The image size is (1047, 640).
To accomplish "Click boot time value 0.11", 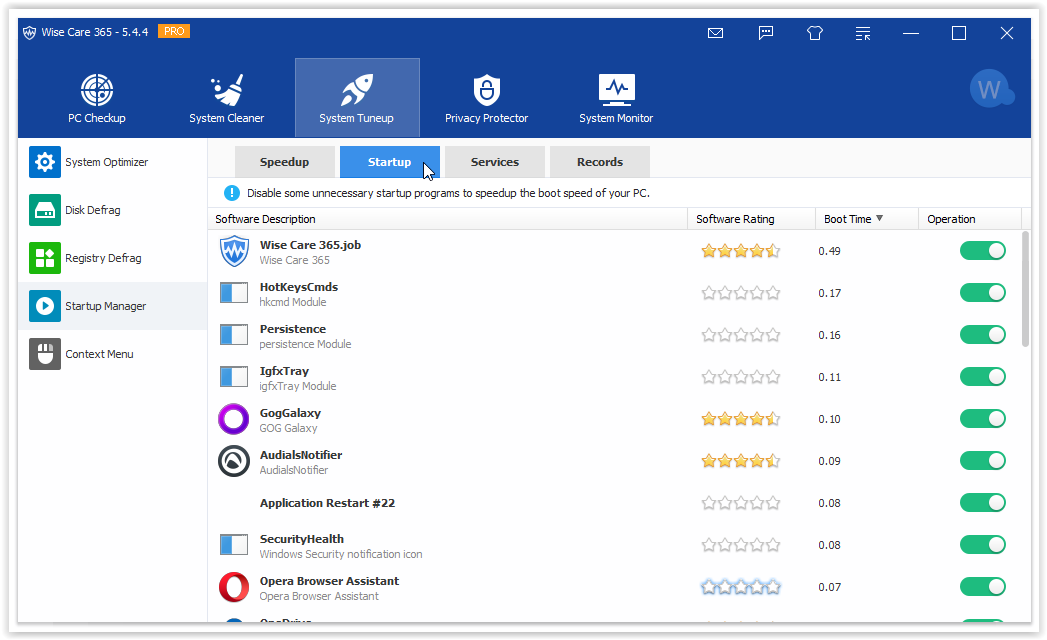I will click(x=829, y=377).
